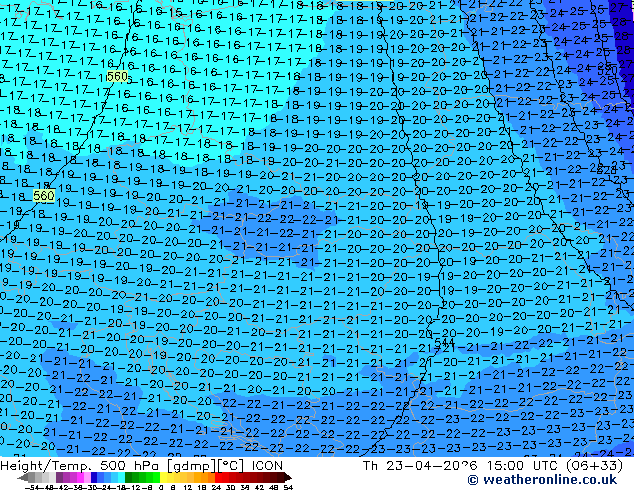Click the 544 contour height label
Image resolution: width=634 pixels, height=490 pixels.
(444, 343)
